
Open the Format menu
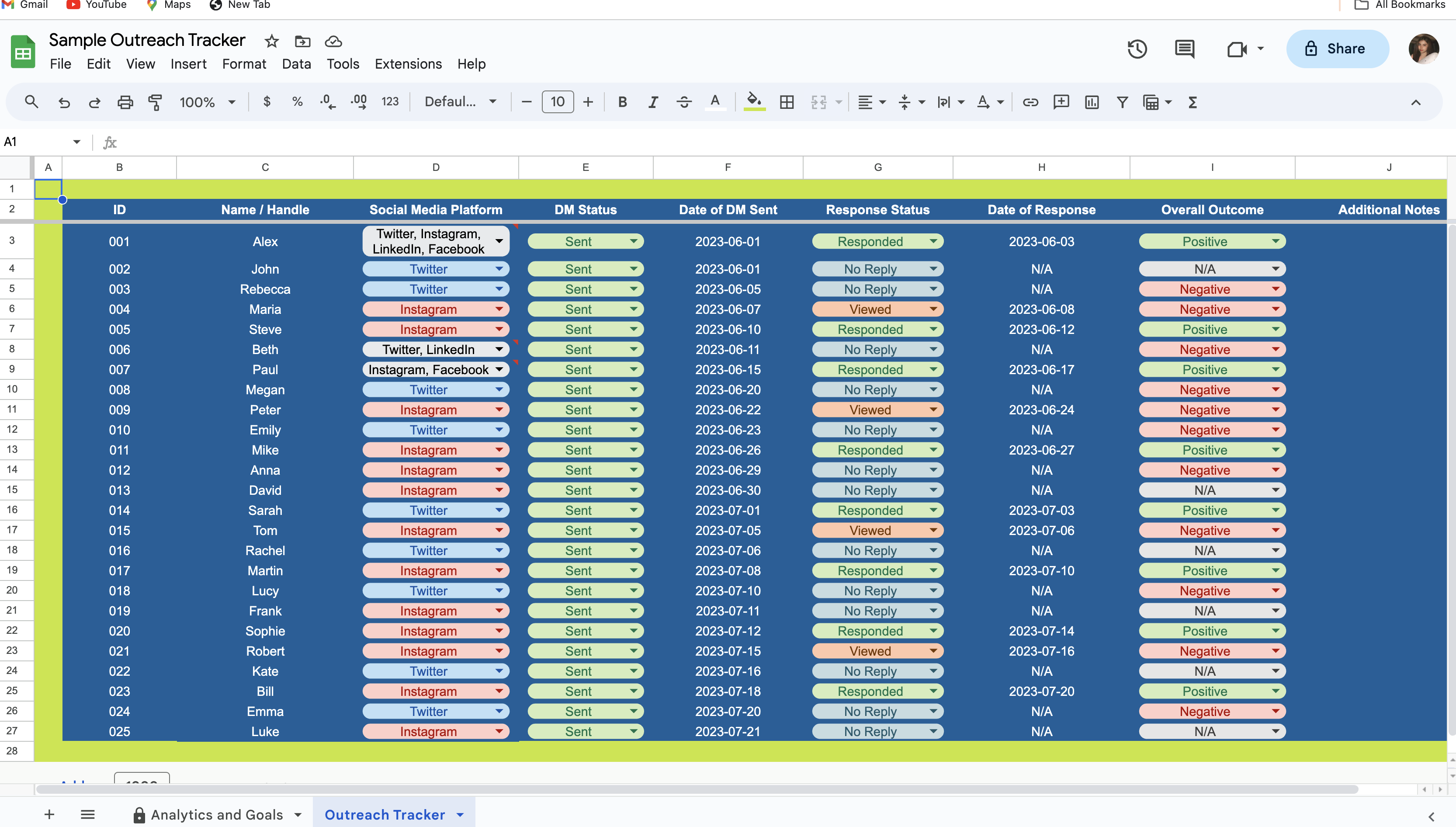point(244,64)
